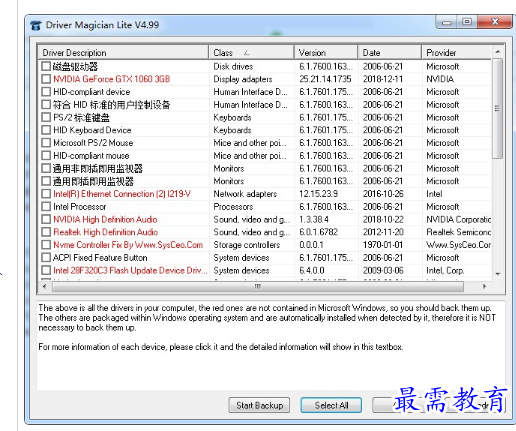Click the date 2018-12-11 cell
The width and height of the screenshot is (516, 431).
[x=383, y=79]
